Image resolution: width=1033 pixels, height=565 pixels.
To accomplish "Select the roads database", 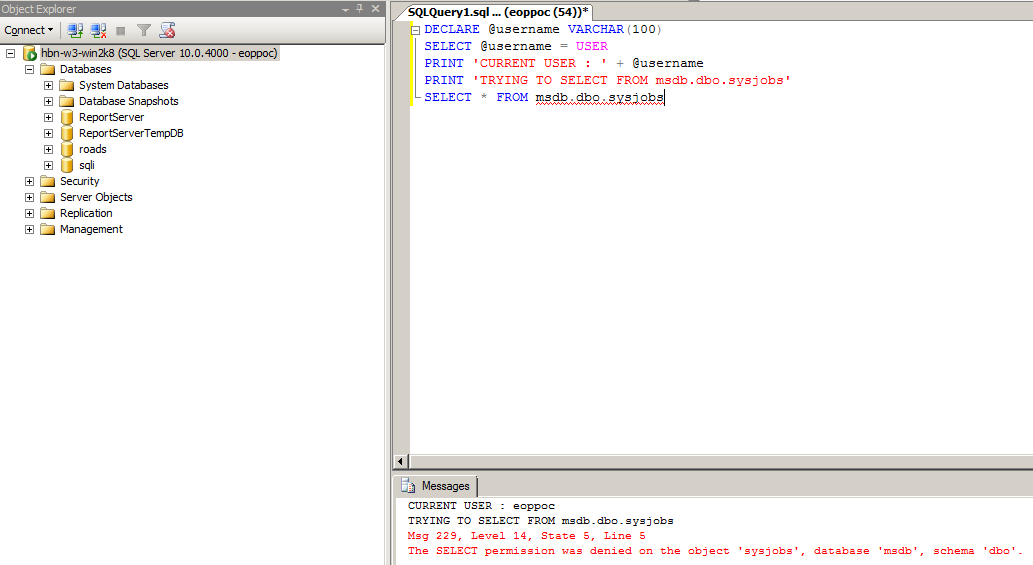I will click(92, 149).
